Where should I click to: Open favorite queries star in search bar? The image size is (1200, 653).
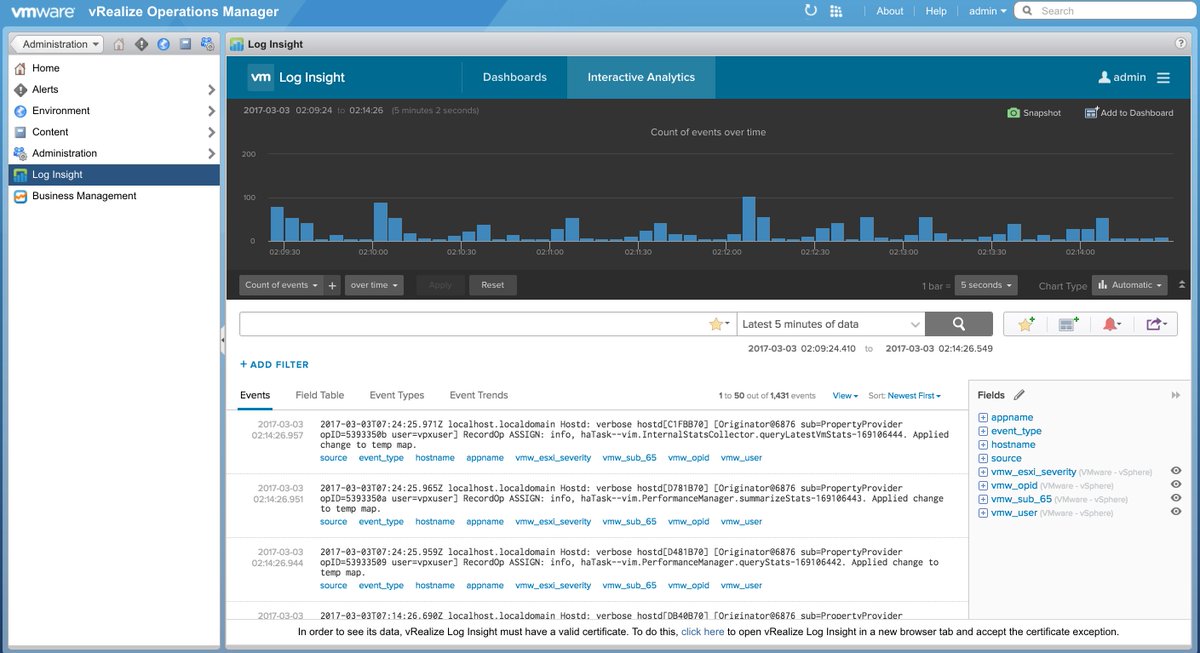coord(719,324)
